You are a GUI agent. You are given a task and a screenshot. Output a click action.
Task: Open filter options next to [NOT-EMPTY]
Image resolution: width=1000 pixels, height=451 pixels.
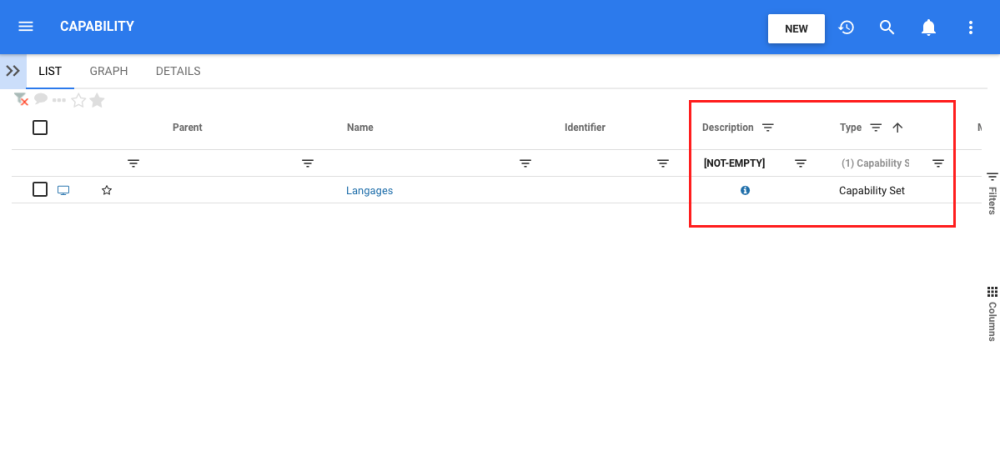click(800, 163)
